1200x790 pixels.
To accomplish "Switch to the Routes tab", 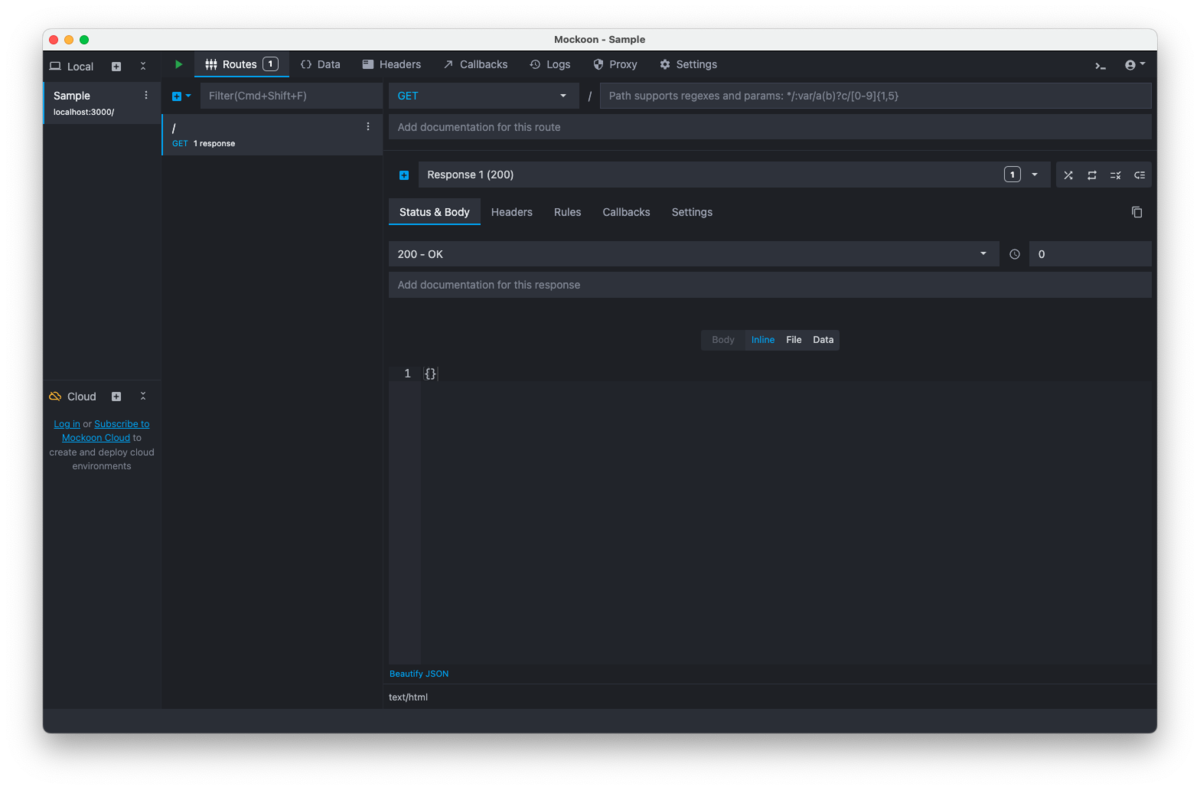I will click(241, 64).
